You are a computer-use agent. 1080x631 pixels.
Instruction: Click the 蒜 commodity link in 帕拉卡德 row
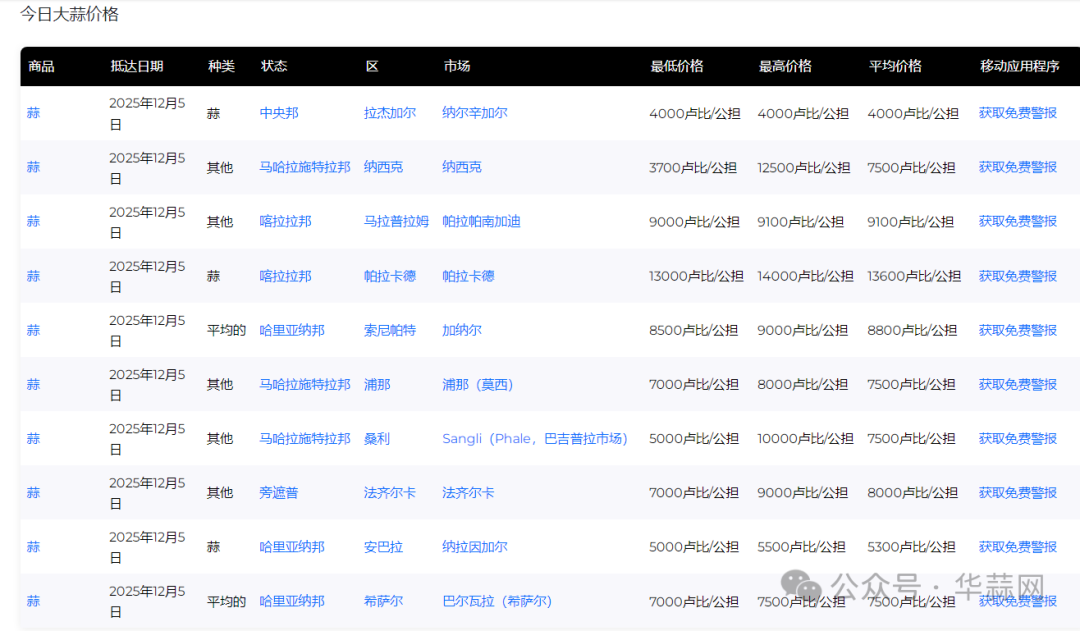click(33, 276)
